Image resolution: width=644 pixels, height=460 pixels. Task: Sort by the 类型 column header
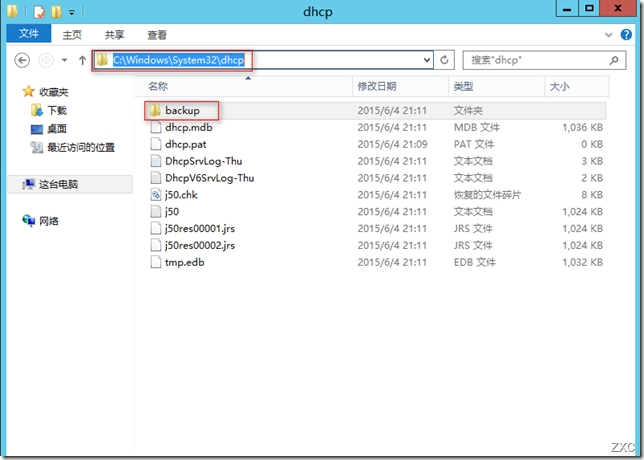(x=497, y=86)
